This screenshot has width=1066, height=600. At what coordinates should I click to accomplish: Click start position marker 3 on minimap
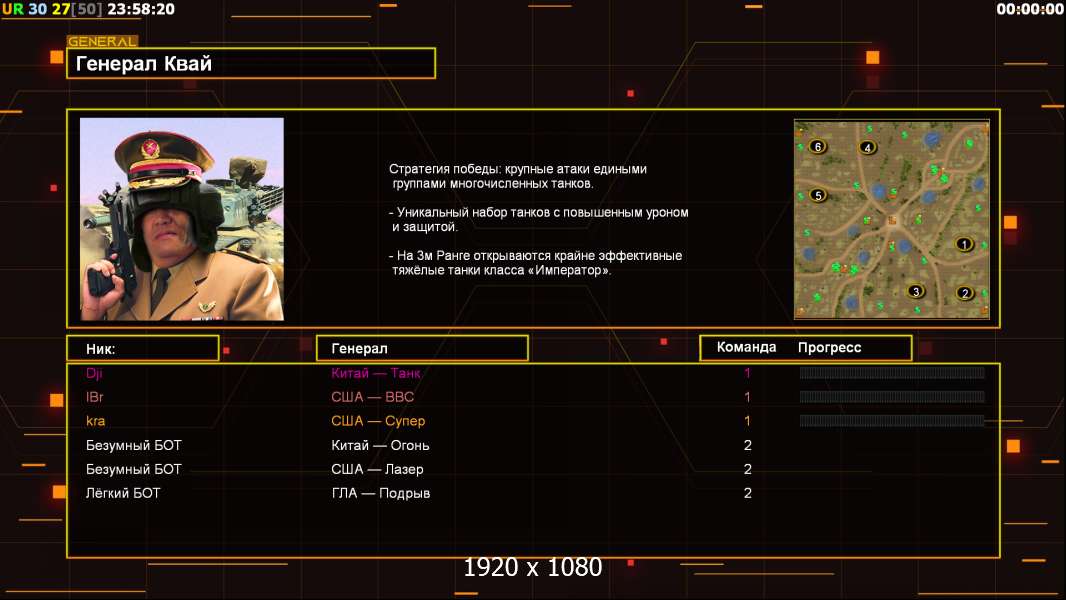tap(916, 292)
